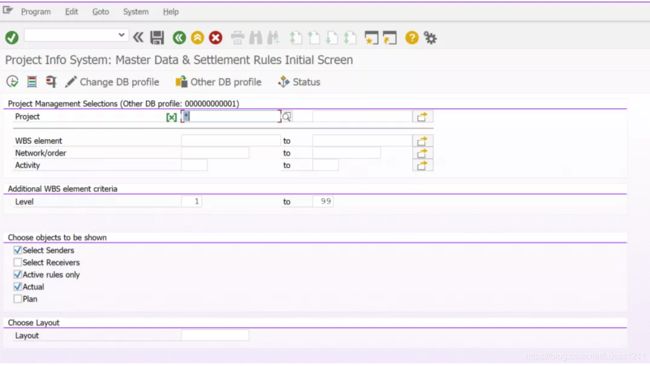Click the Activity to field
This screenshot has height=366, width=650.
click(x=325, y=165)
